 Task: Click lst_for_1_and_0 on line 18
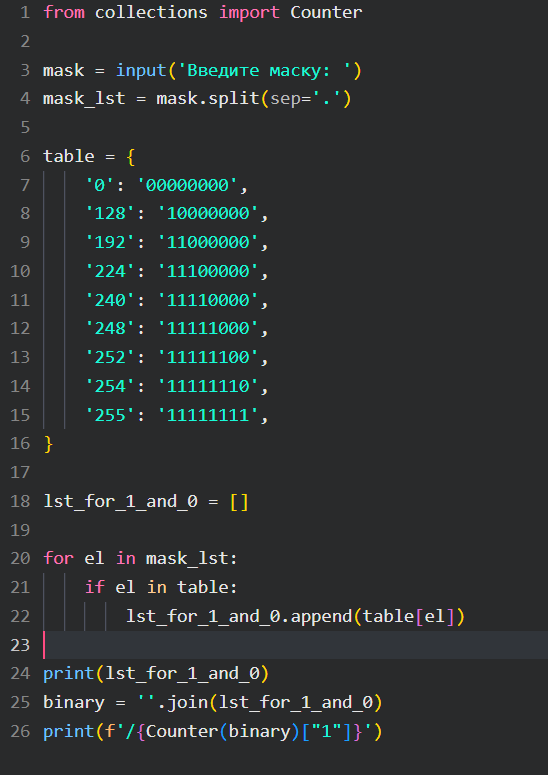tap(121, 501)
